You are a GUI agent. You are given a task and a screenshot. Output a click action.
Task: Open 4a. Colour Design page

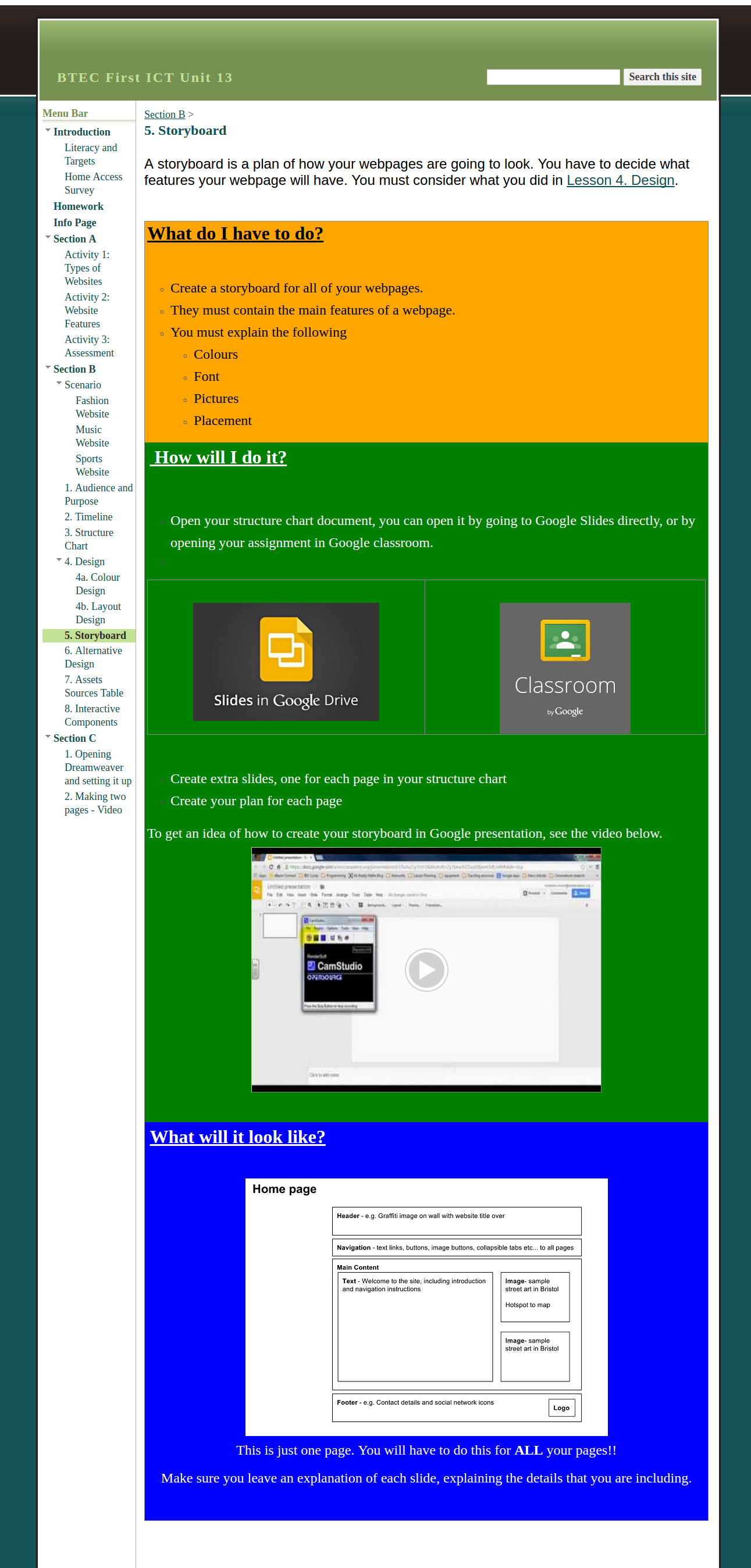tap(98, 584)
